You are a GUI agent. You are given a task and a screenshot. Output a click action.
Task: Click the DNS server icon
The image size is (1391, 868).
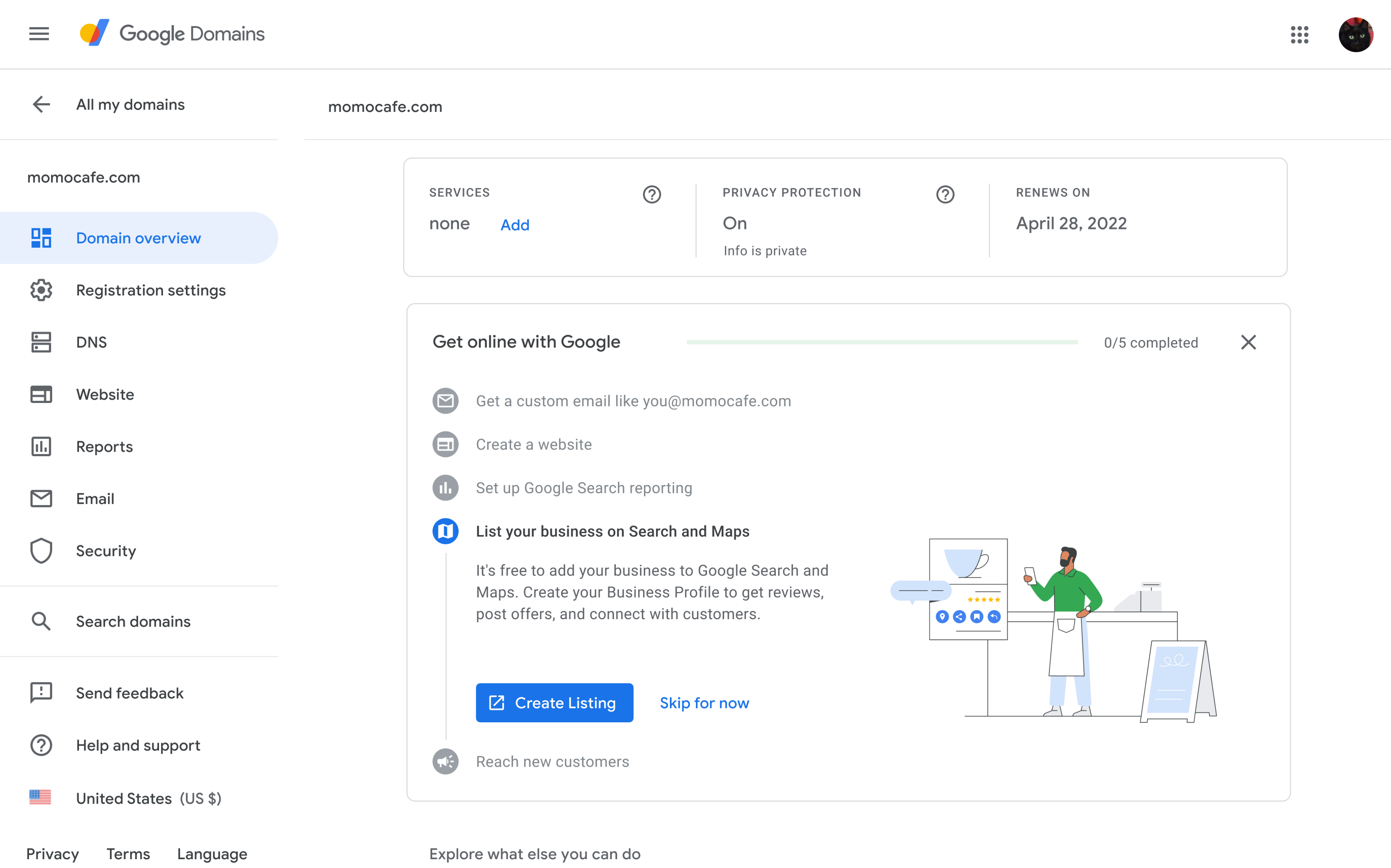(x=41, y=342)
